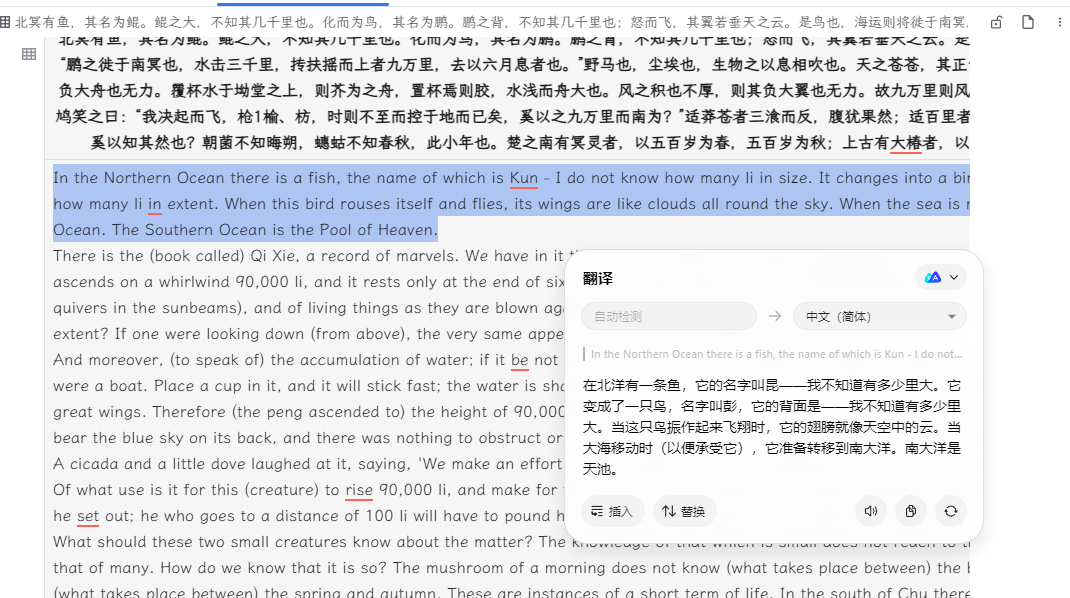Click the underlined word 'rise' before 90,000 li
The image size is (1070, 598).
pos(359,490)
